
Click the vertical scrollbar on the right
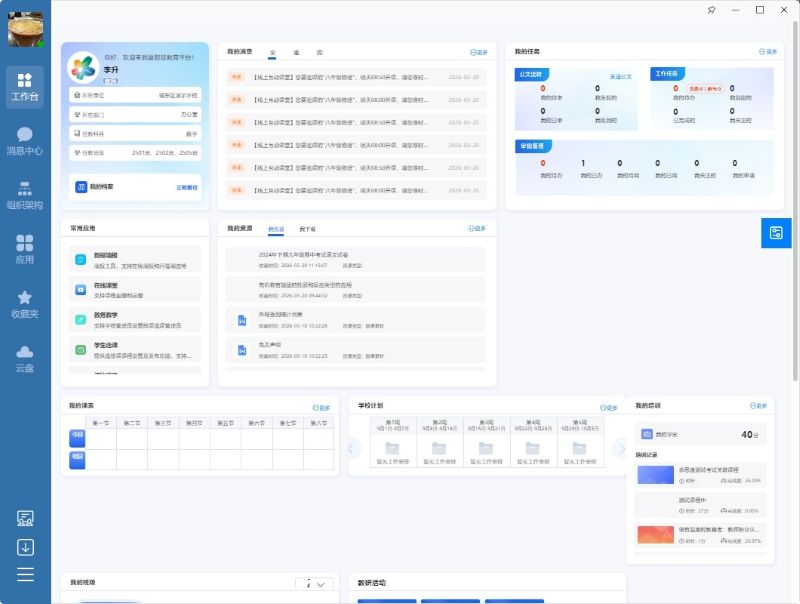[795, 200]
